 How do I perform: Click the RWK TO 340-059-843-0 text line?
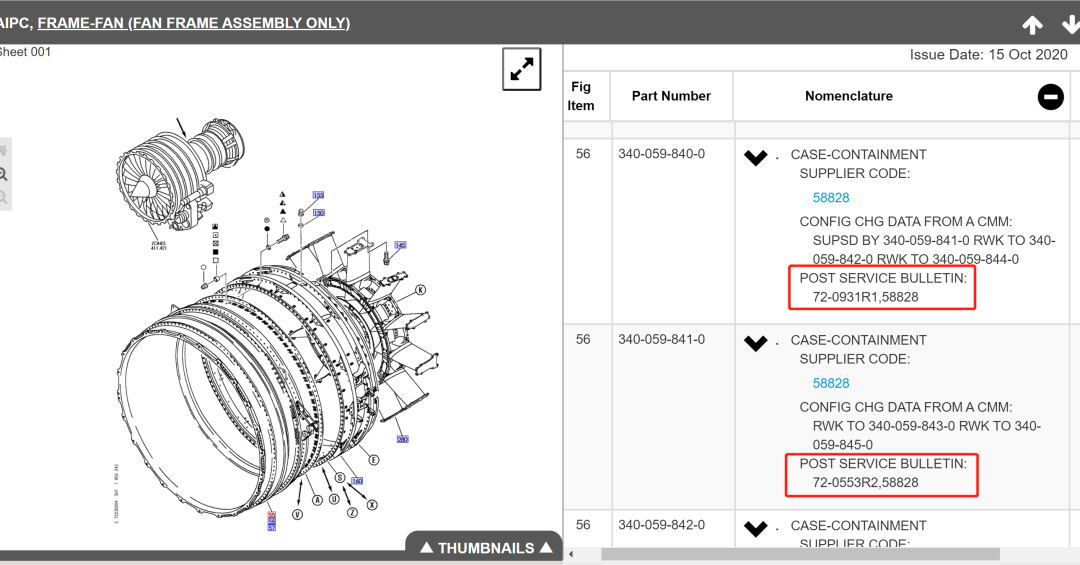[926, 427]
